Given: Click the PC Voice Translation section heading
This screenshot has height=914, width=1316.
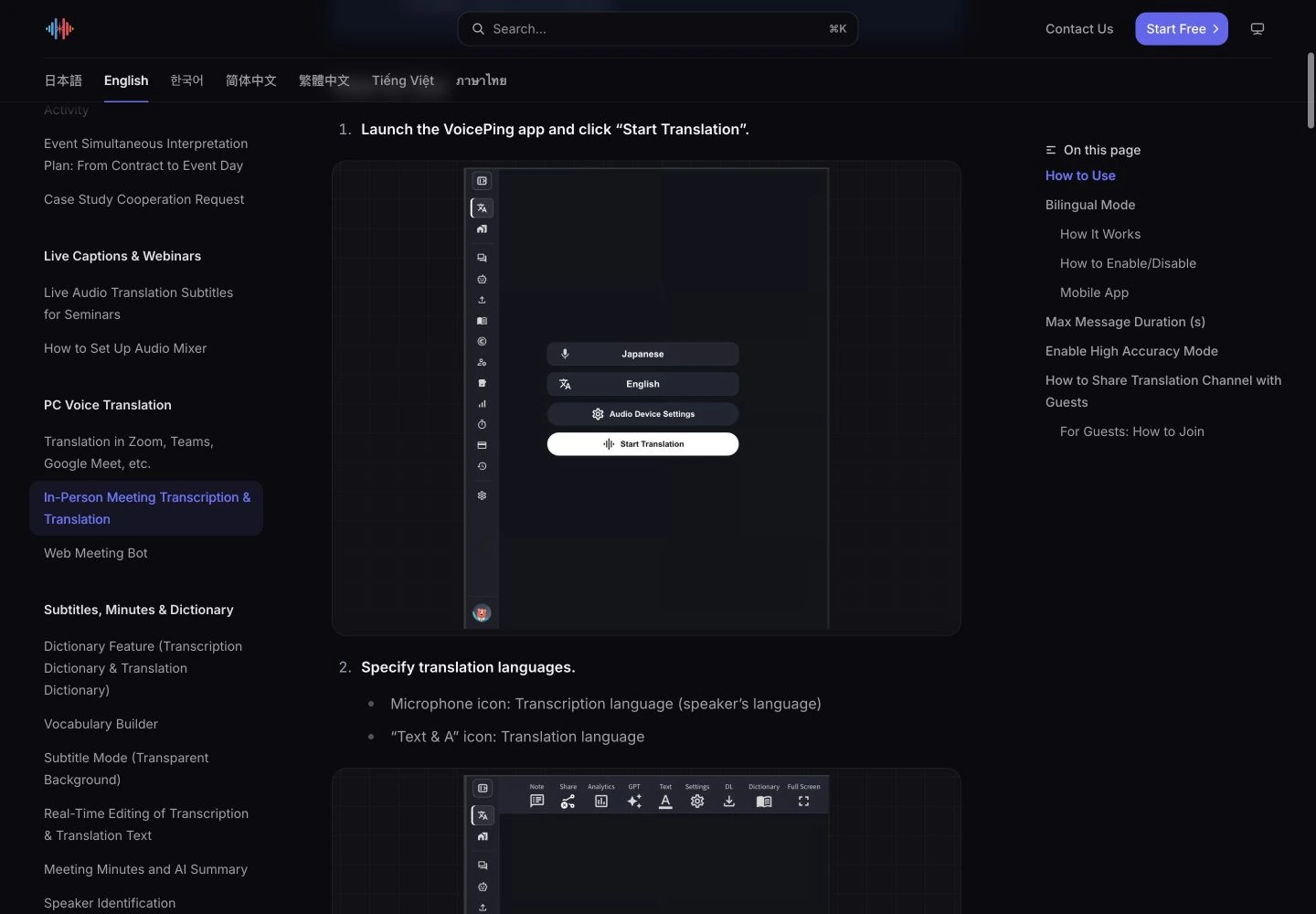Looking at the screenshot, I should click(108, 405).
